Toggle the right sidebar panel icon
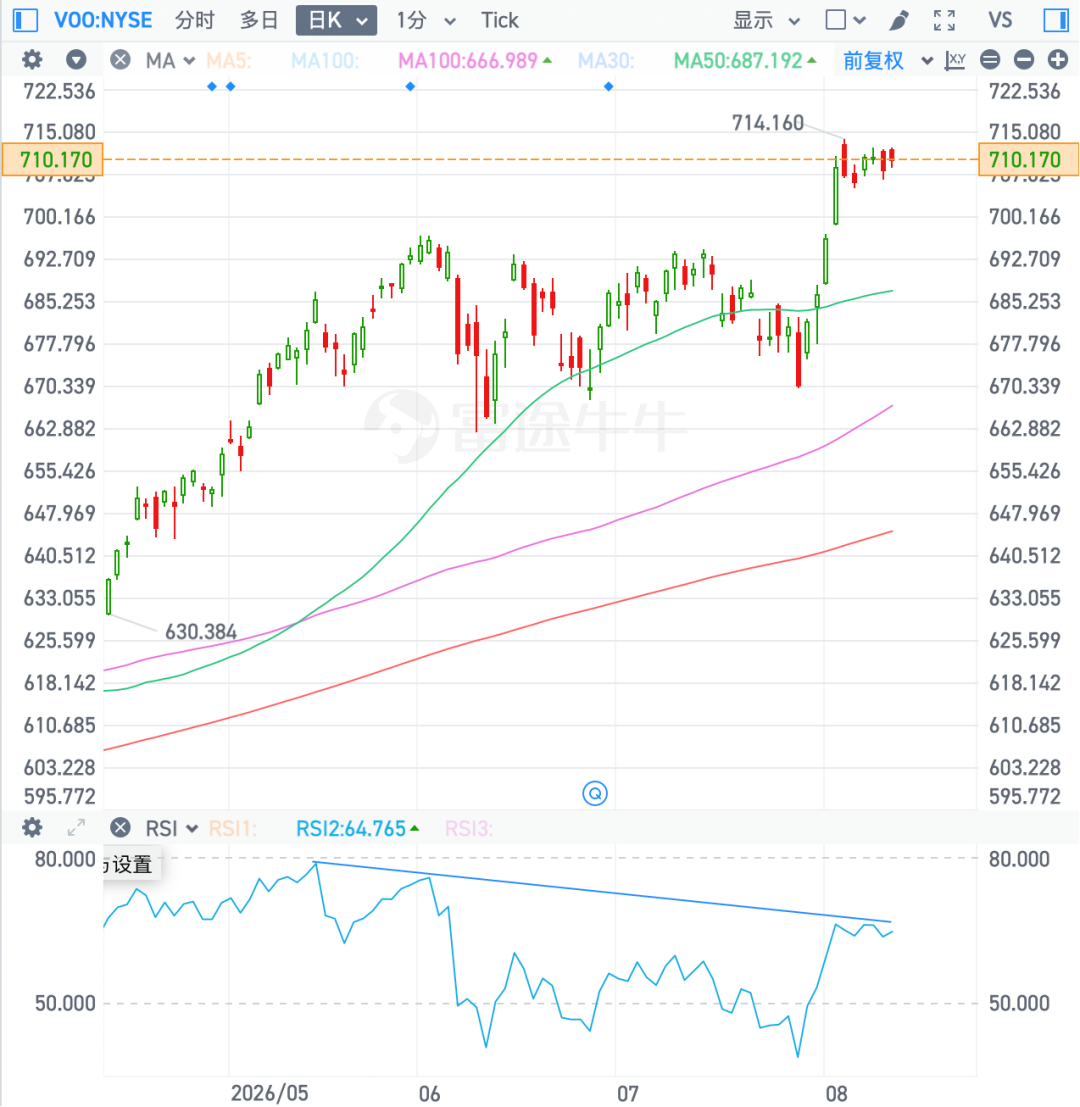Image resolution: width=1080 pixels, height=1107 pixels. [1056, 20]
